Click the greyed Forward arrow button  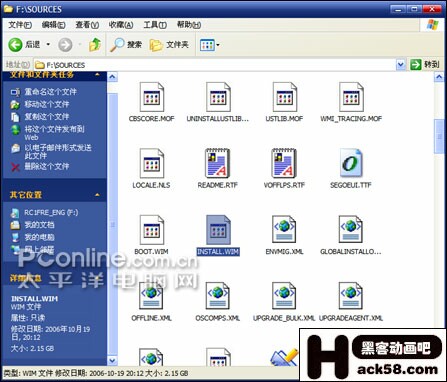click(65, 45)
